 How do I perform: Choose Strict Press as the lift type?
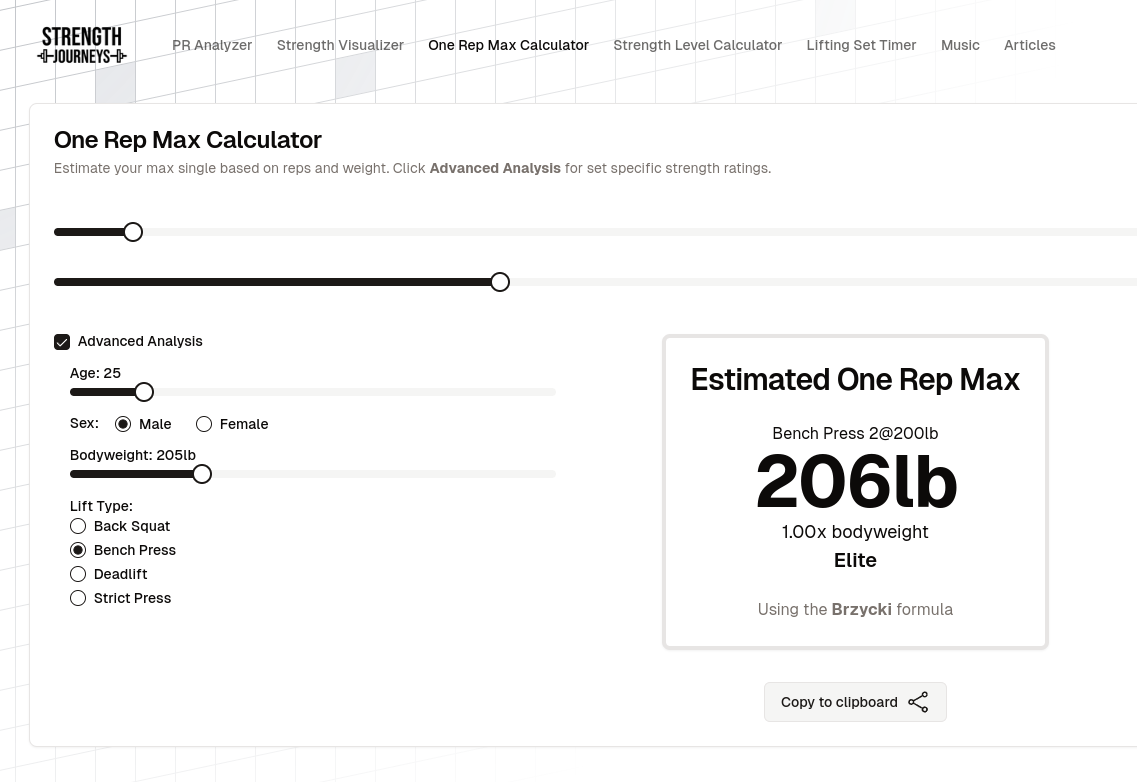click(x=78, y=598)
